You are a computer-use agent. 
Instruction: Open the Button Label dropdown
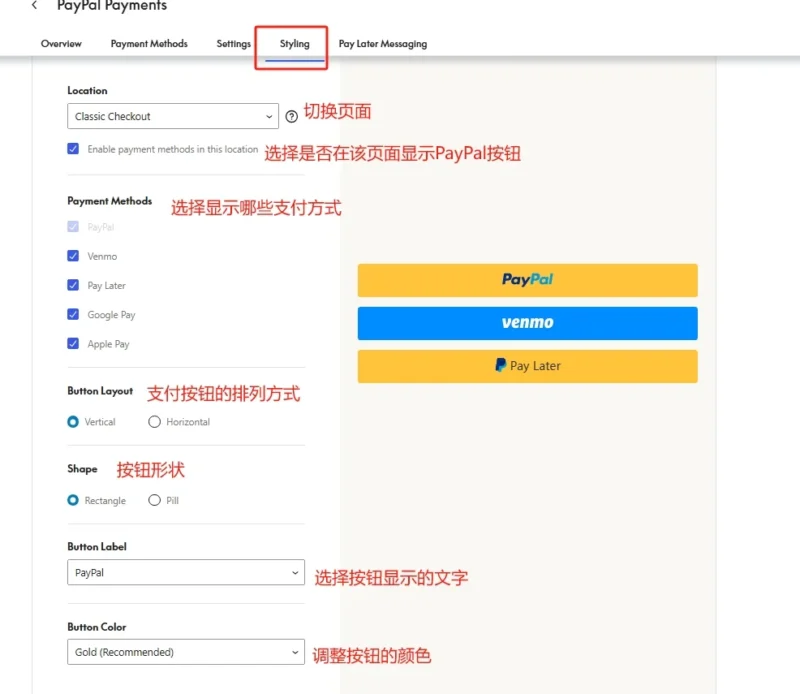[185, 573]
